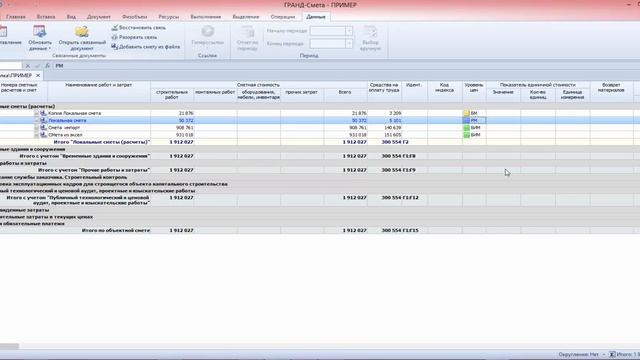
Task: Click the 931 018 строительных работ cell
Action: coord(172,135)
